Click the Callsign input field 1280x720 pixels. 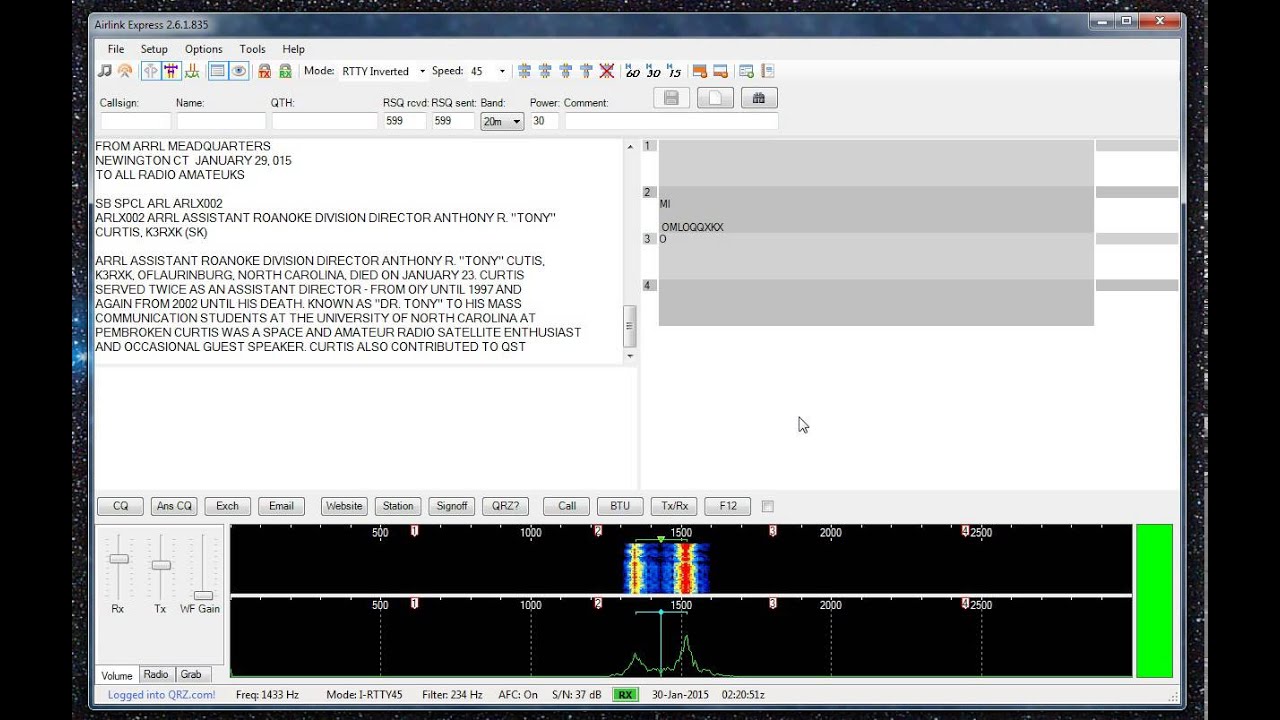tap(135, 121)
